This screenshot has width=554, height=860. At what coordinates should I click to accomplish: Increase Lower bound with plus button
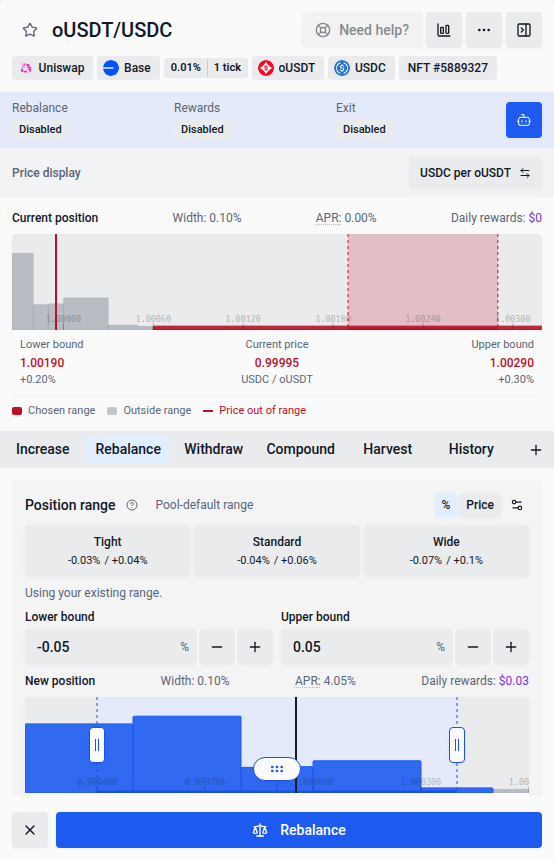(x=255, y=647)
